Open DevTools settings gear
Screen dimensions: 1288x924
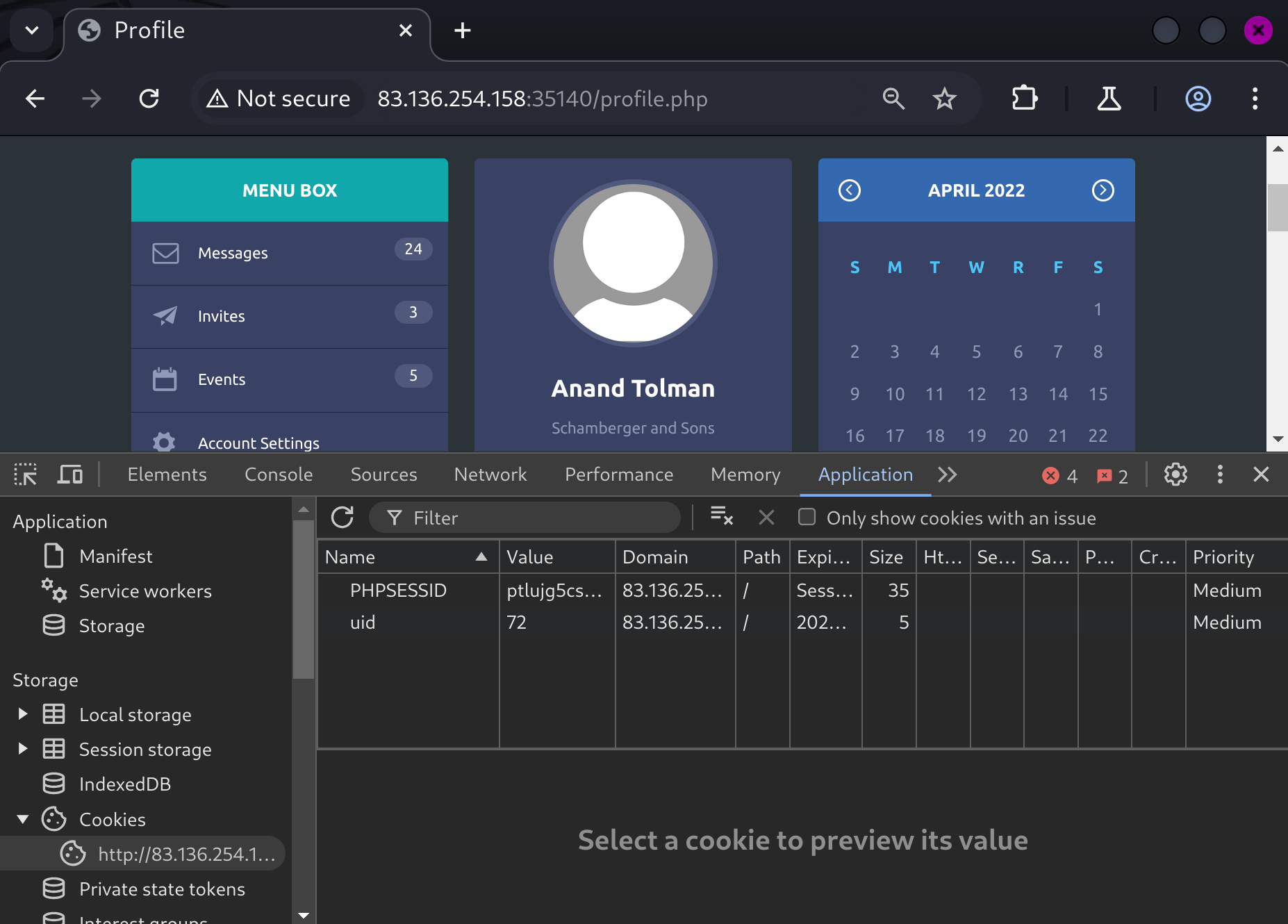pos(1175,475)
